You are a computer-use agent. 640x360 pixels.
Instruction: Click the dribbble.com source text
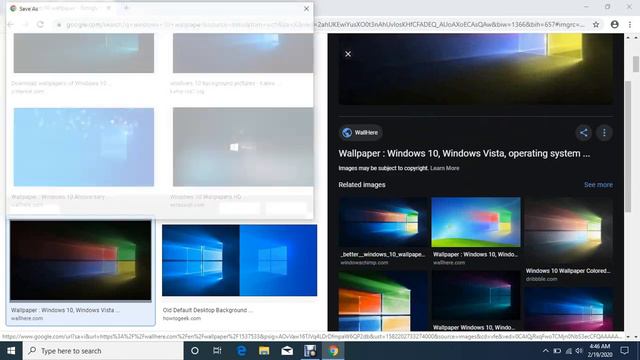(541, 279)
